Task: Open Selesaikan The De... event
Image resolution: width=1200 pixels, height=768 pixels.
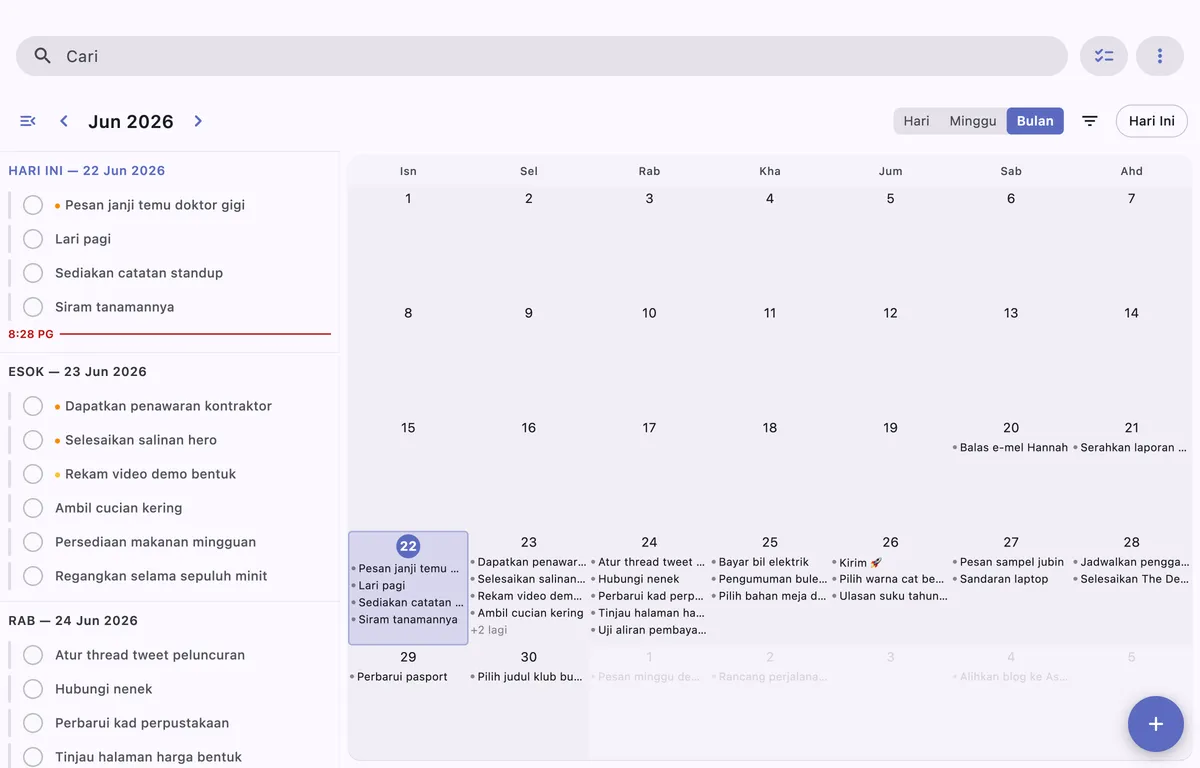Action: click(x=1131, y=579)
